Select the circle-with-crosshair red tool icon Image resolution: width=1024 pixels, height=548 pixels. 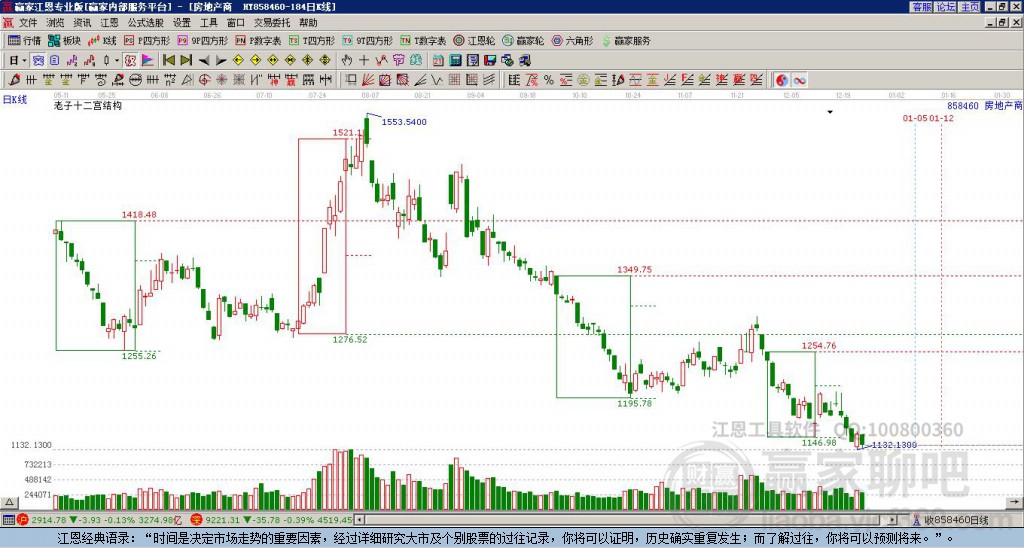pos(204,80)
